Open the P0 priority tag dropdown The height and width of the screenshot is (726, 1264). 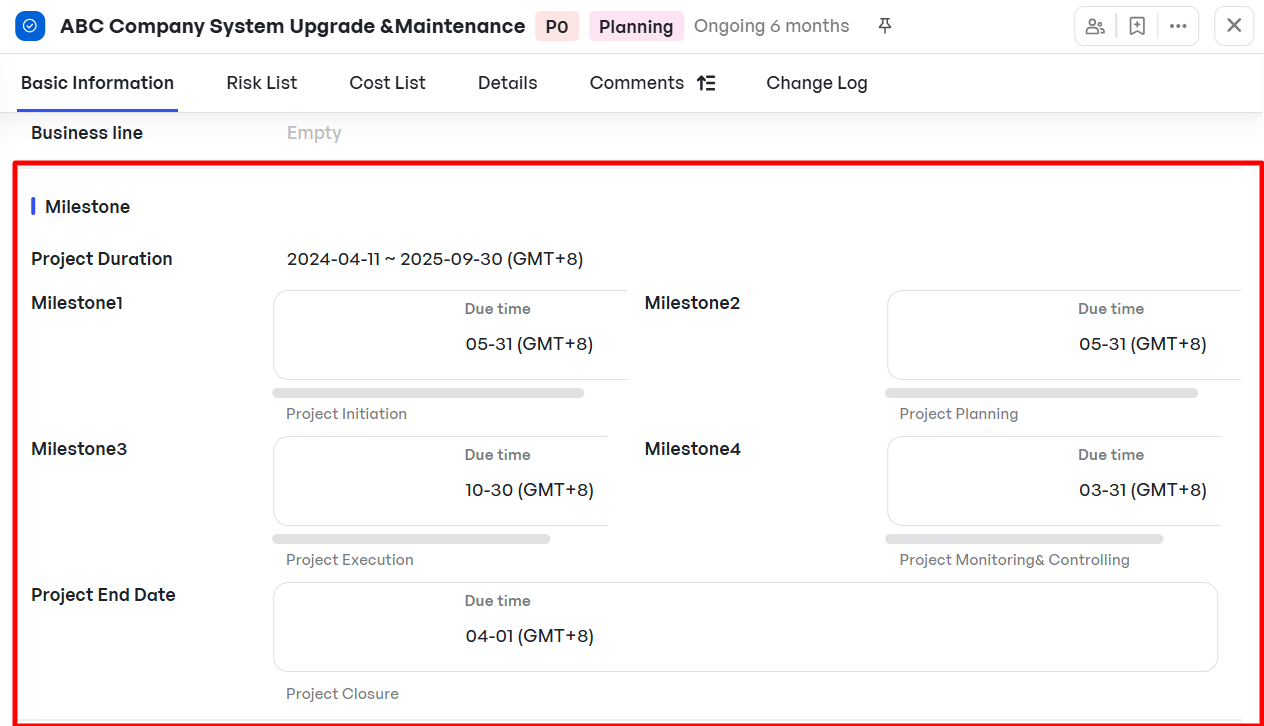point(557,27)
